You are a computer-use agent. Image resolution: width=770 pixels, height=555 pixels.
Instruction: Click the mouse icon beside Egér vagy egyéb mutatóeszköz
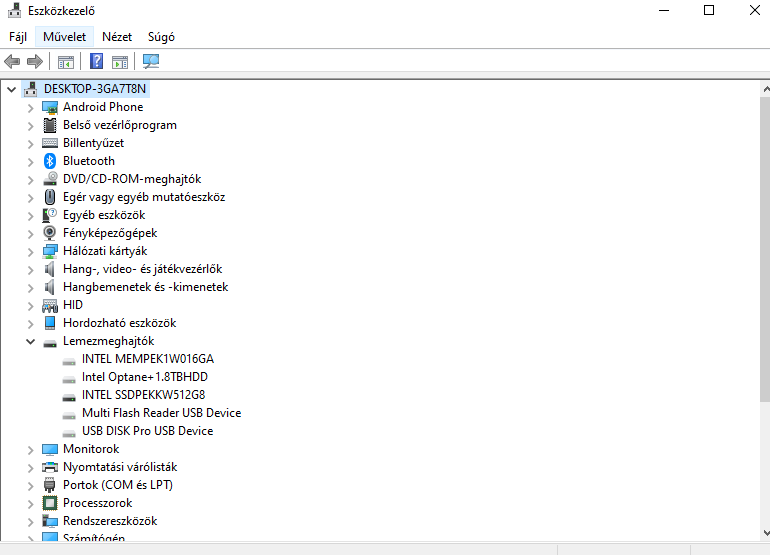(x=50, y=197)
